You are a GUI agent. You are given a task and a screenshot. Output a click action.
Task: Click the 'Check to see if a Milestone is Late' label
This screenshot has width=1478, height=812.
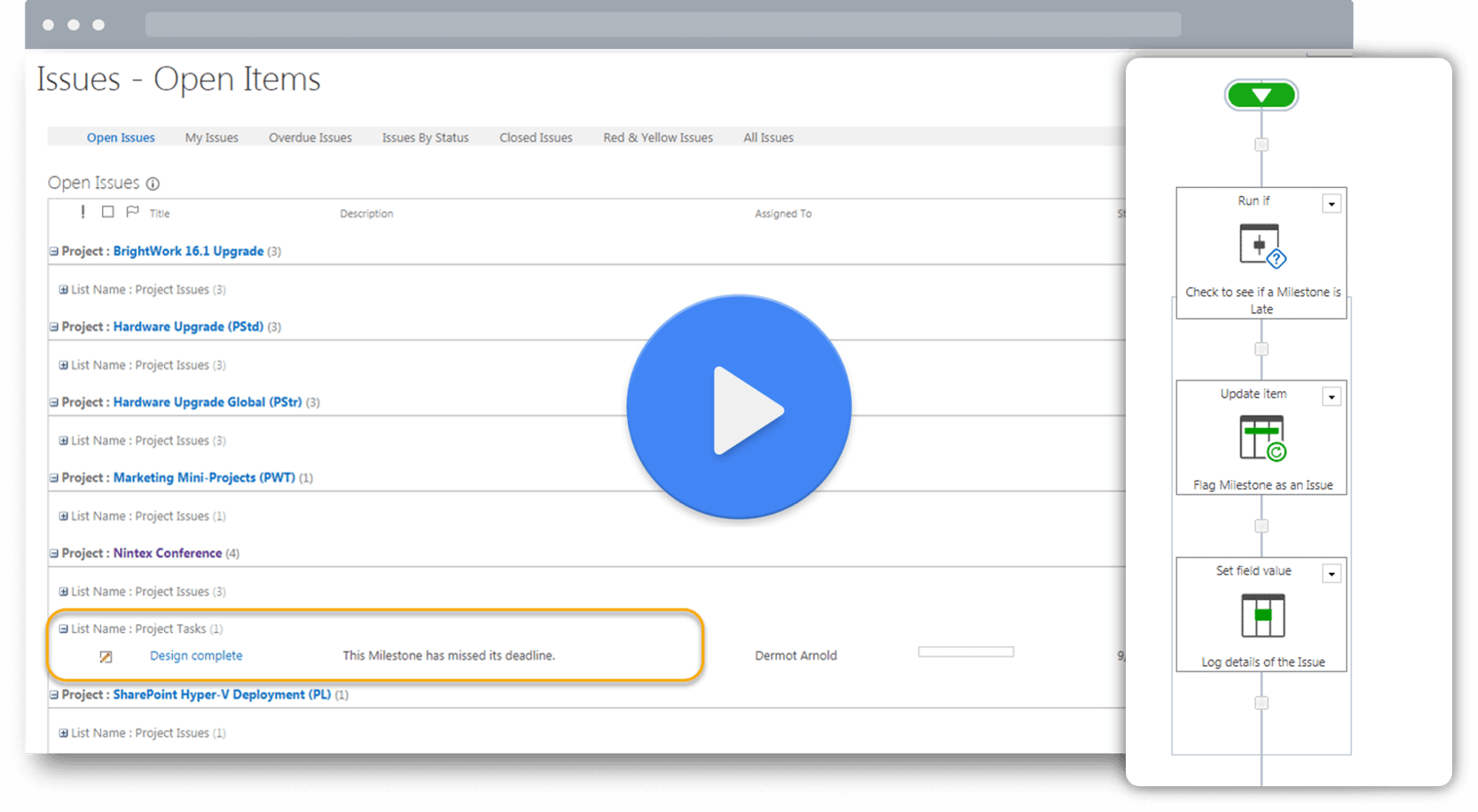click(x=1262, y=301)
